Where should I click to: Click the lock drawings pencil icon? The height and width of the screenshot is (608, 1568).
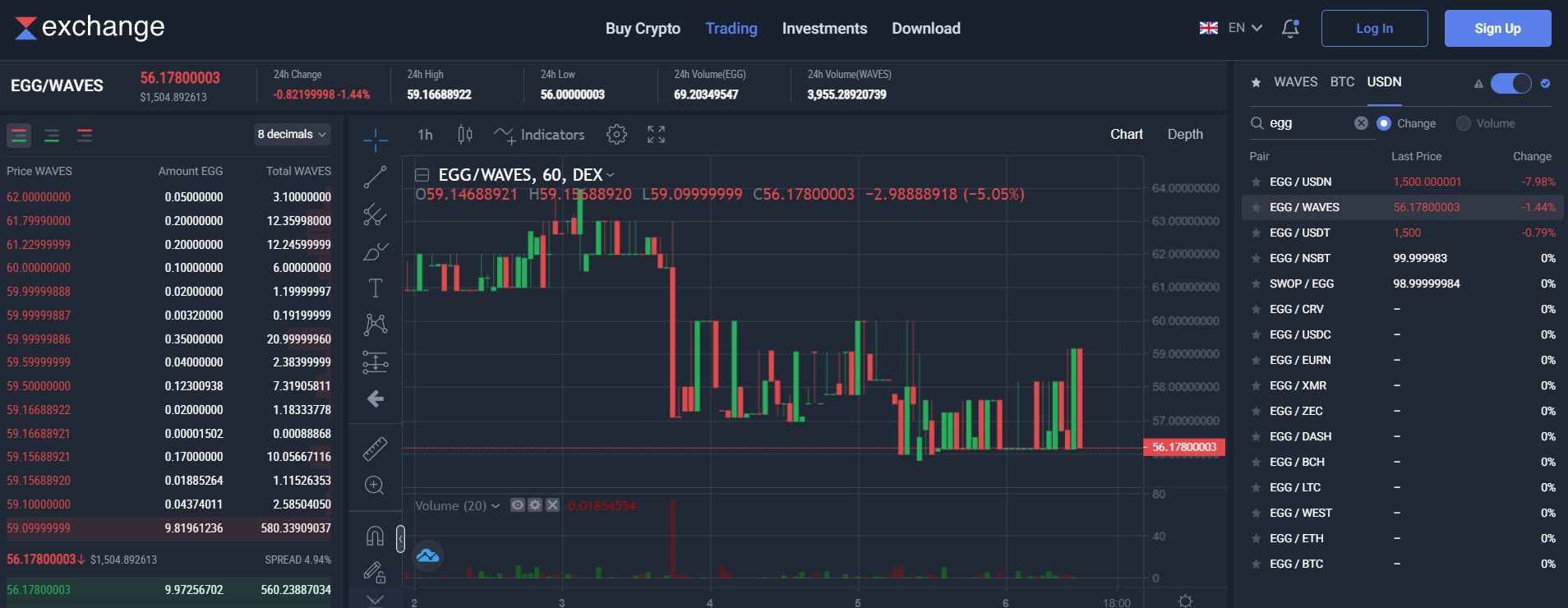click(x=375, y=572)
